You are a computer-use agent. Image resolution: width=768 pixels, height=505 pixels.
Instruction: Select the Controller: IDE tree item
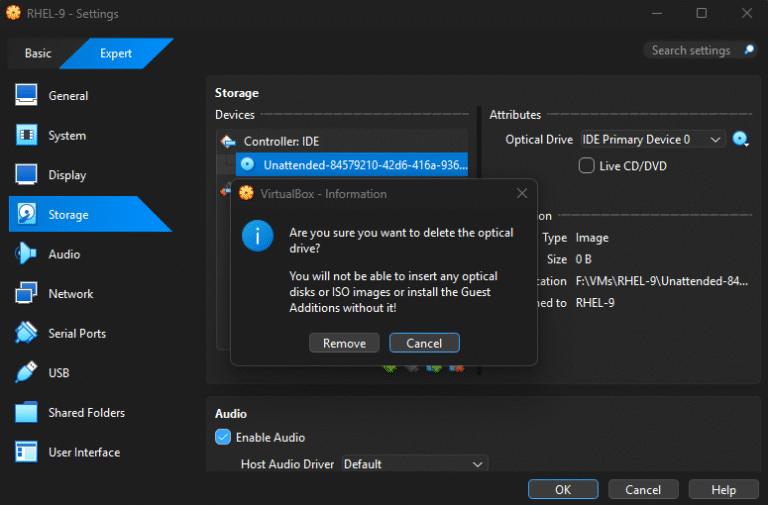pyautogui.click(x=281, y=142)
